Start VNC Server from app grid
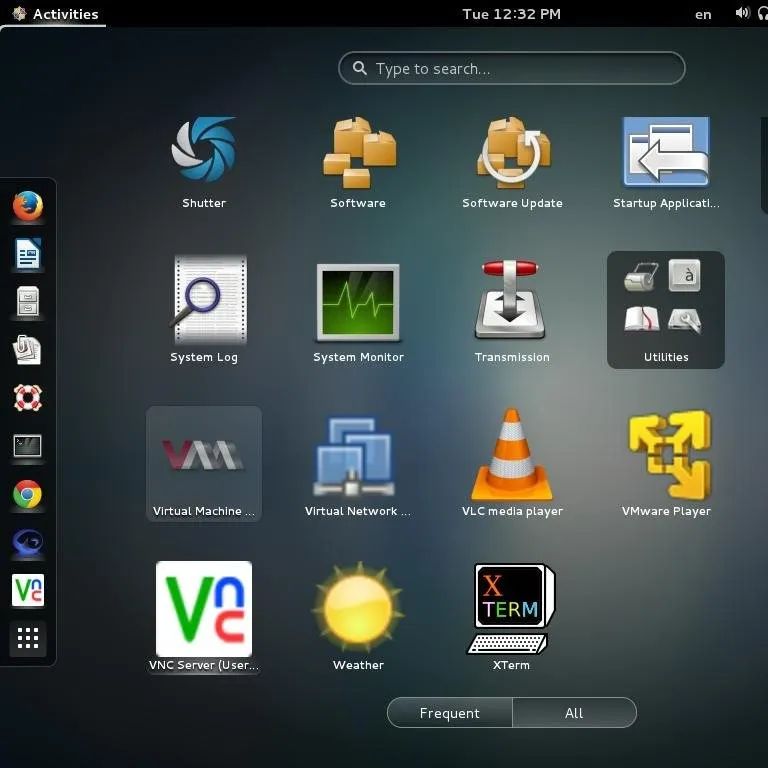 coord(204,617)
